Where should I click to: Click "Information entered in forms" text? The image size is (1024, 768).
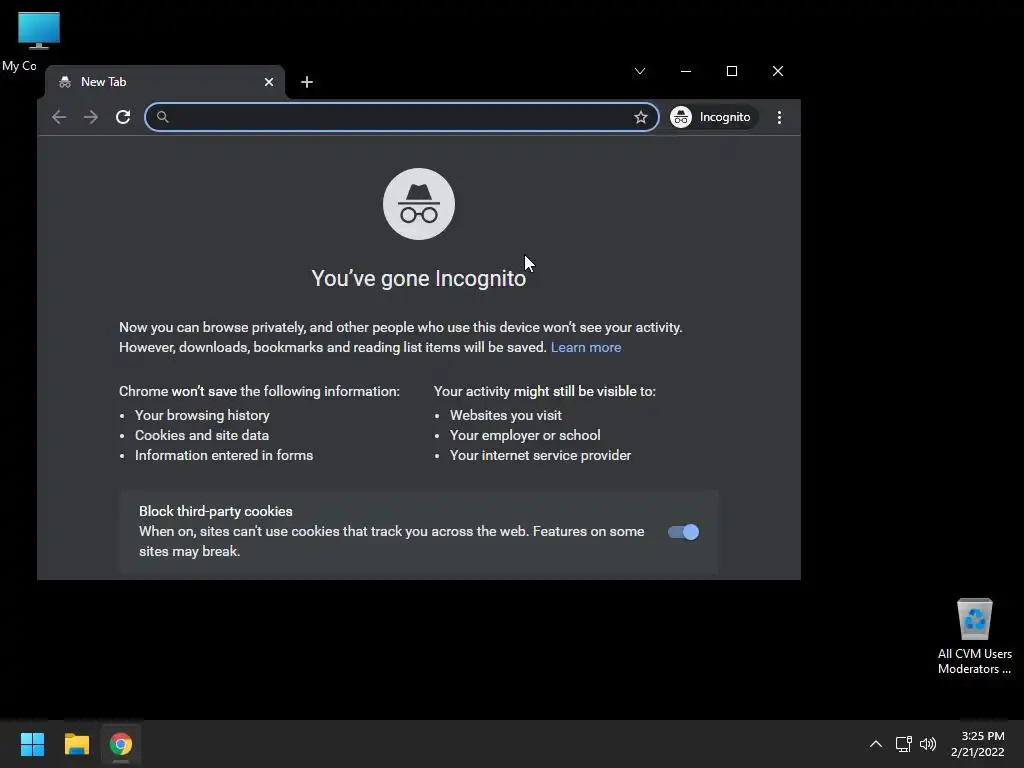coord(224,455)
